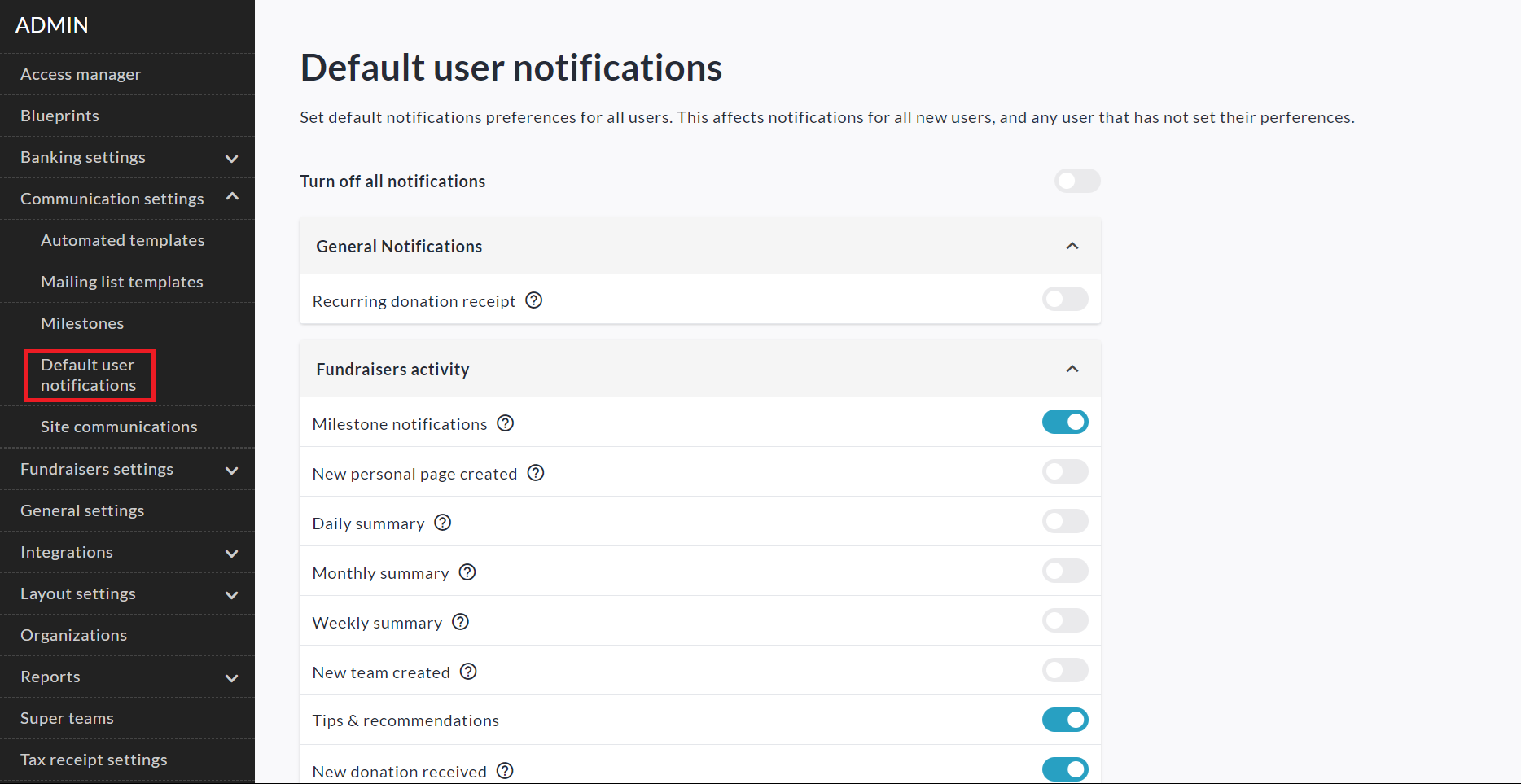This screenshot has height=784, width=1521.
Task: Click help icon next to Milestone notifications
Action: (505, 423)
